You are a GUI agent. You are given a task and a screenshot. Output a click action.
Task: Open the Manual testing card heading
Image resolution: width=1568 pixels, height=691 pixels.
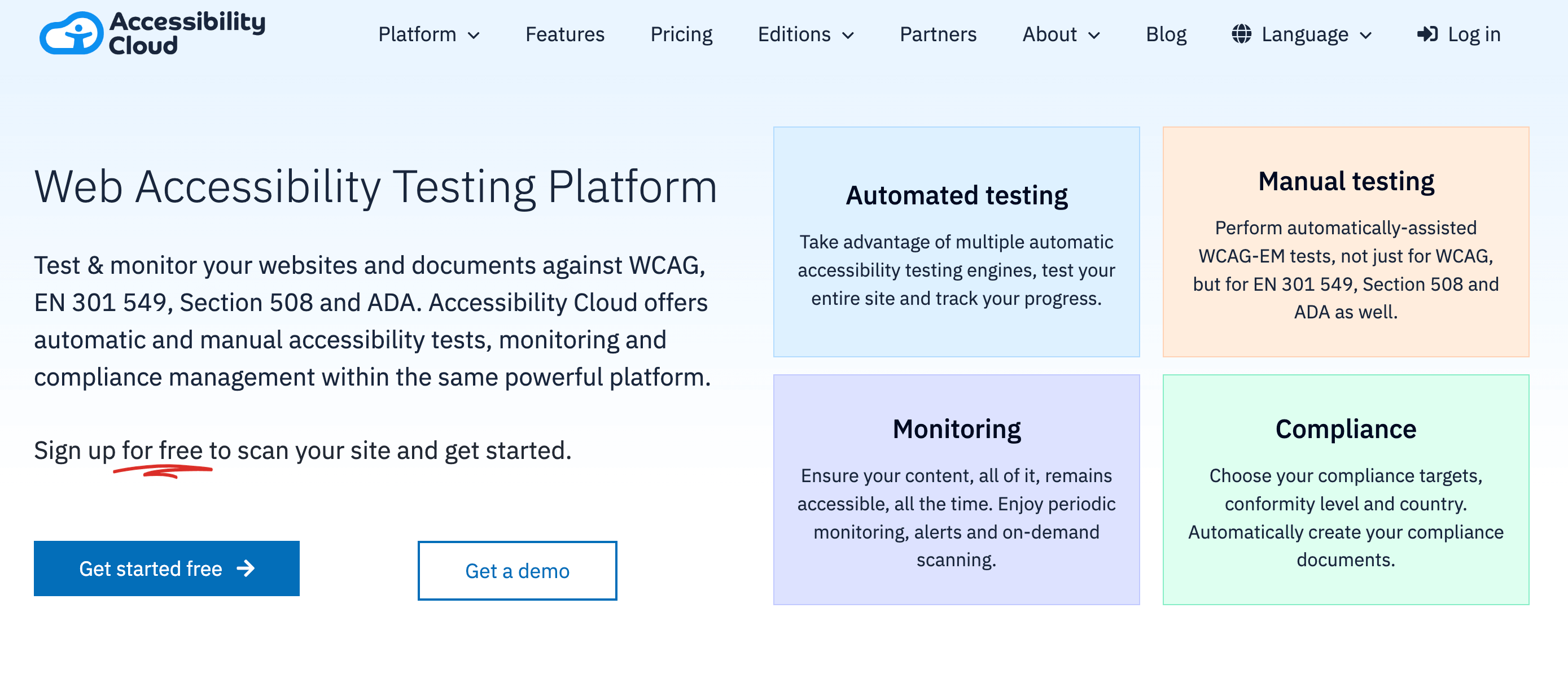[1346, 181]
